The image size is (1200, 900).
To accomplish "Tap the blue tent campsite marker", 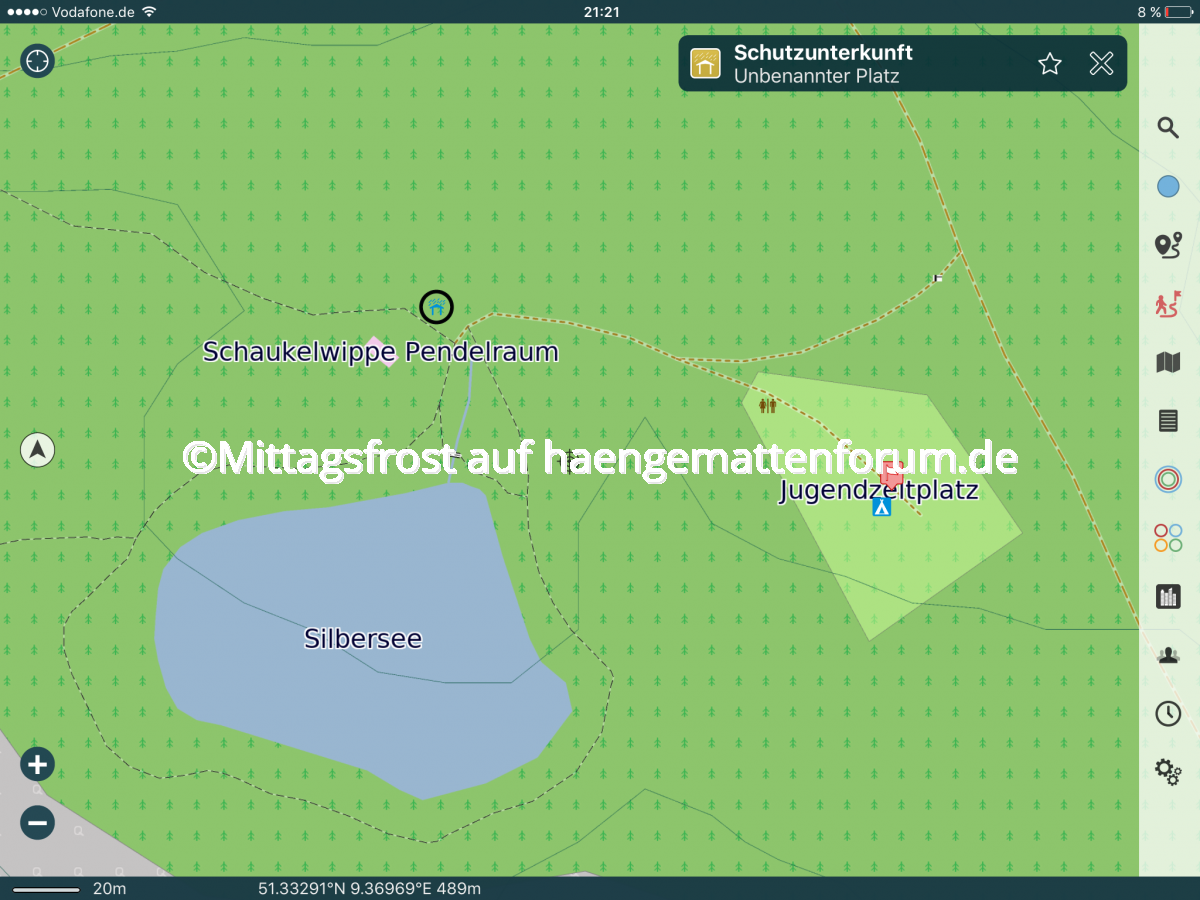I will (881, 507).
